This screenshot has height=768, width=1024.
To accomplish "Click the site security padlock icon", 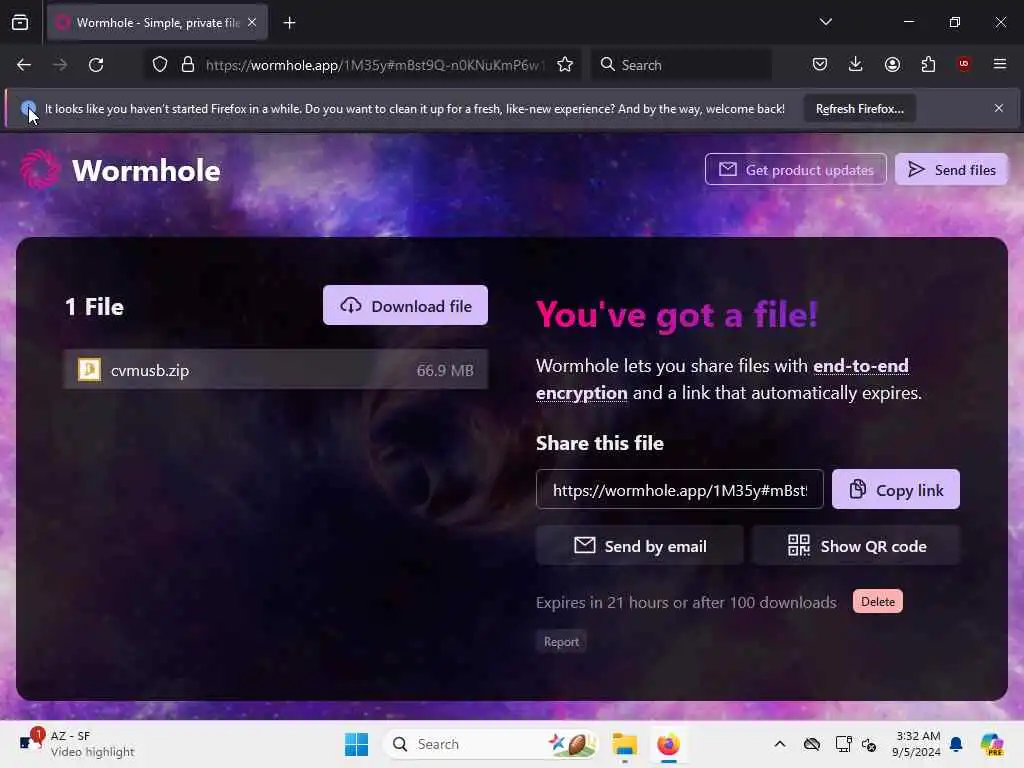I will tap(188, 65).
